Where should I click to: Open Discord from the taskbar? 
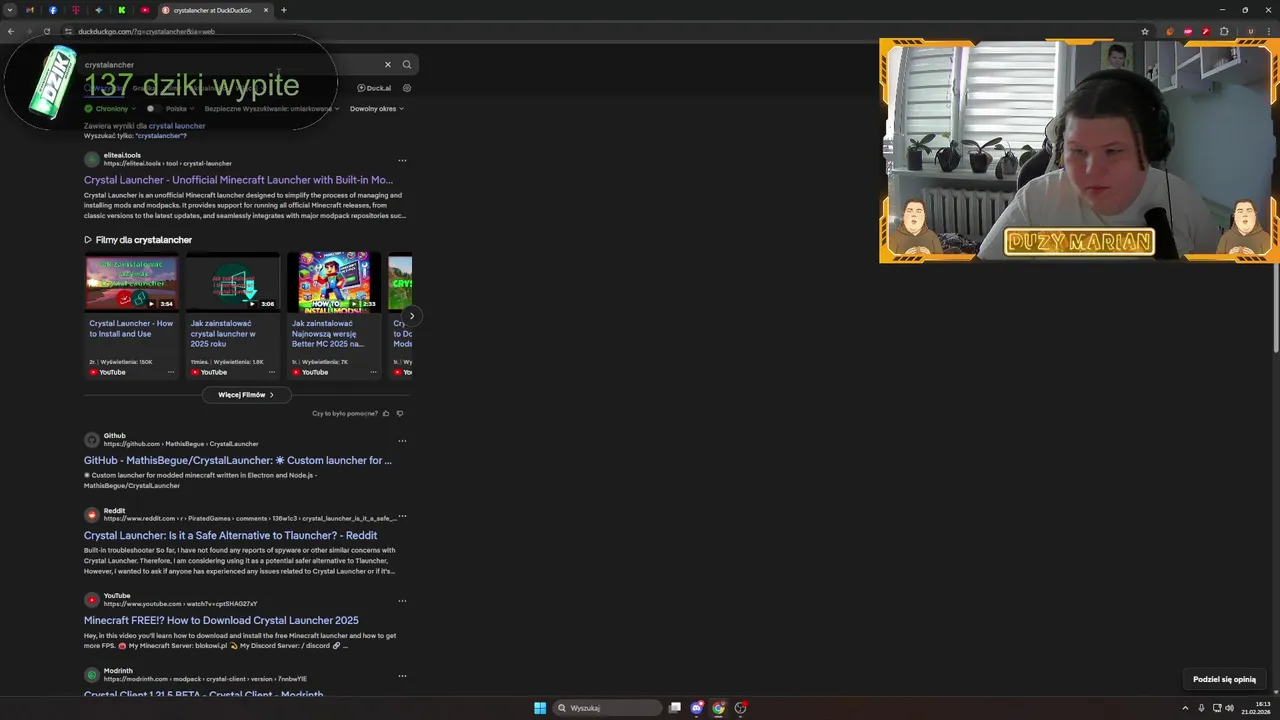697,708
